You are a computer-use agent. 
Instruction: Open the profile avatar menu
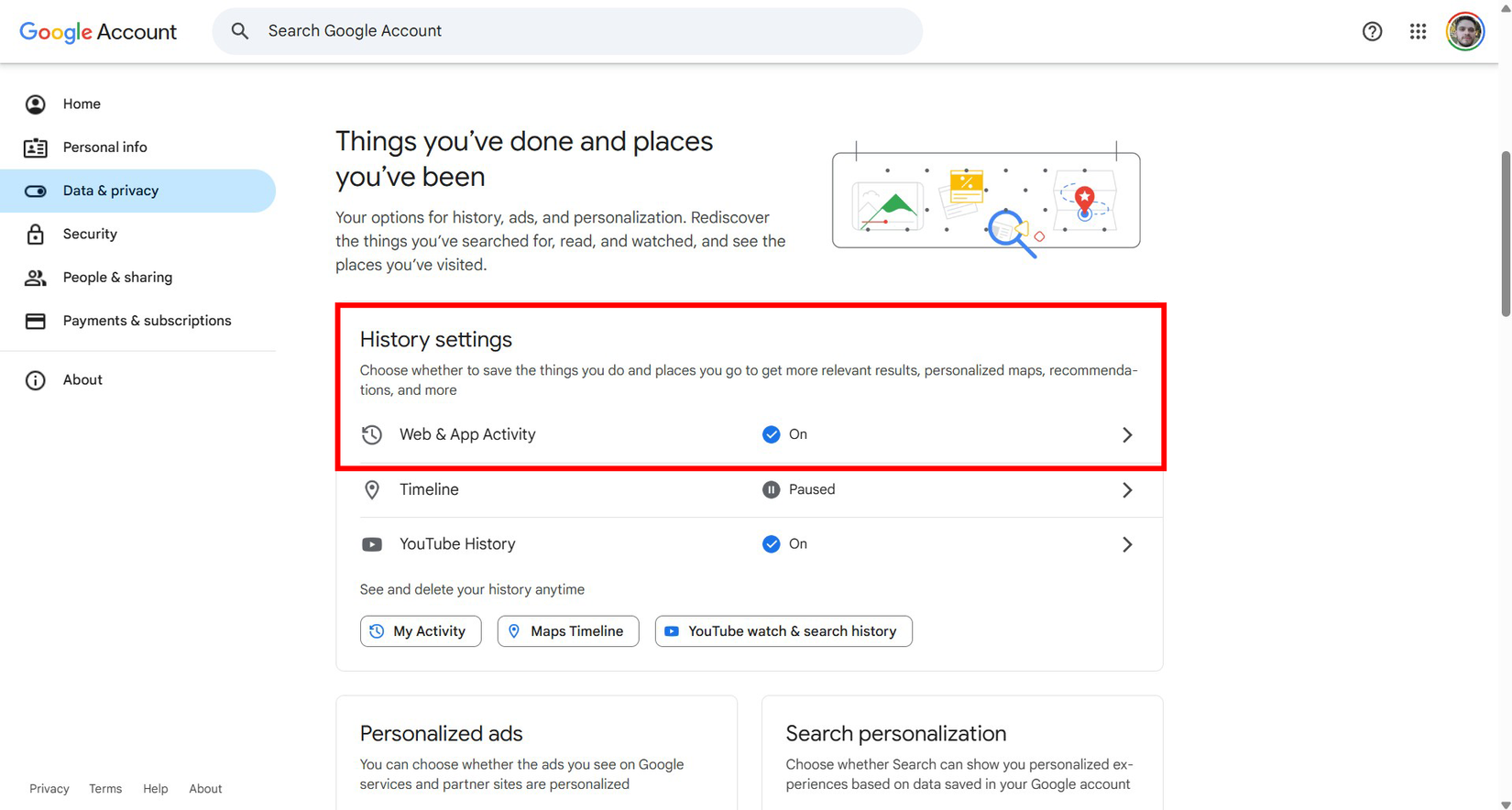[1465, 31]
